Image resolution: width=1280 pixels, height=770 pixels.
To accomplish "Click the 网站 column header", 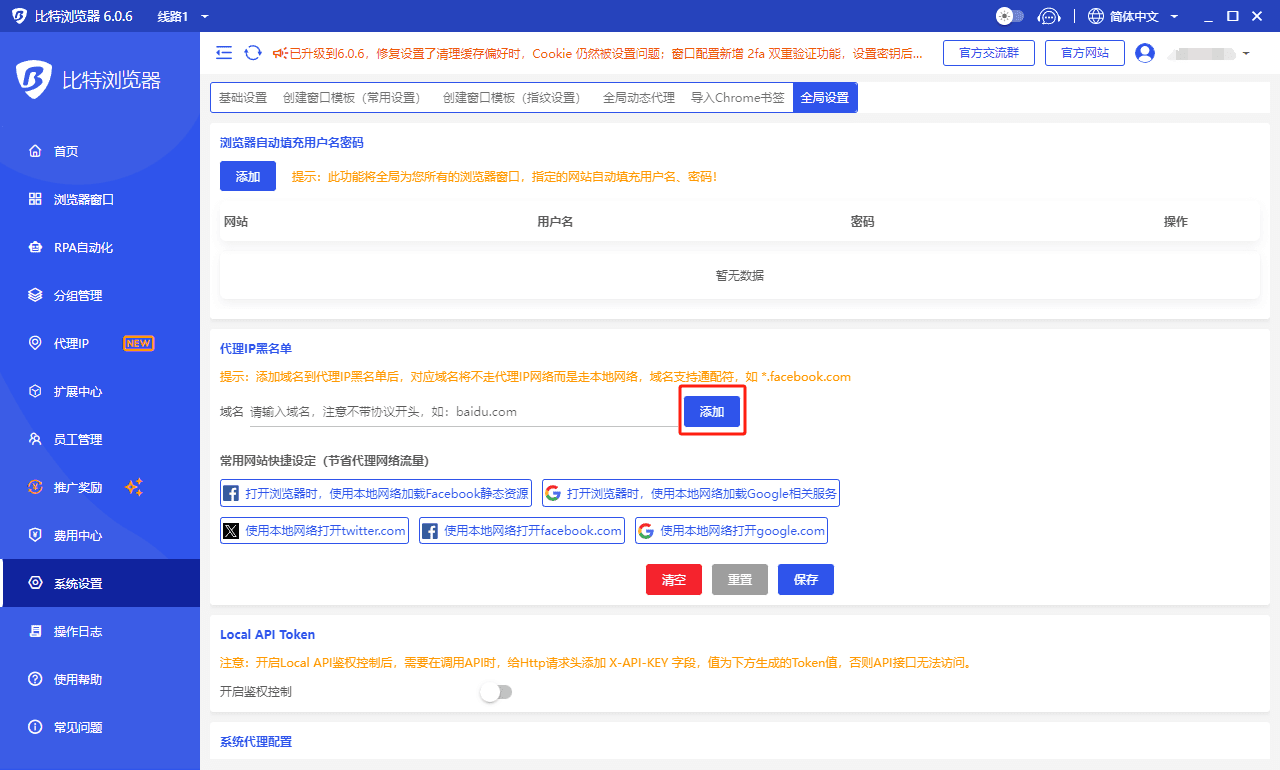I will 236,222.
